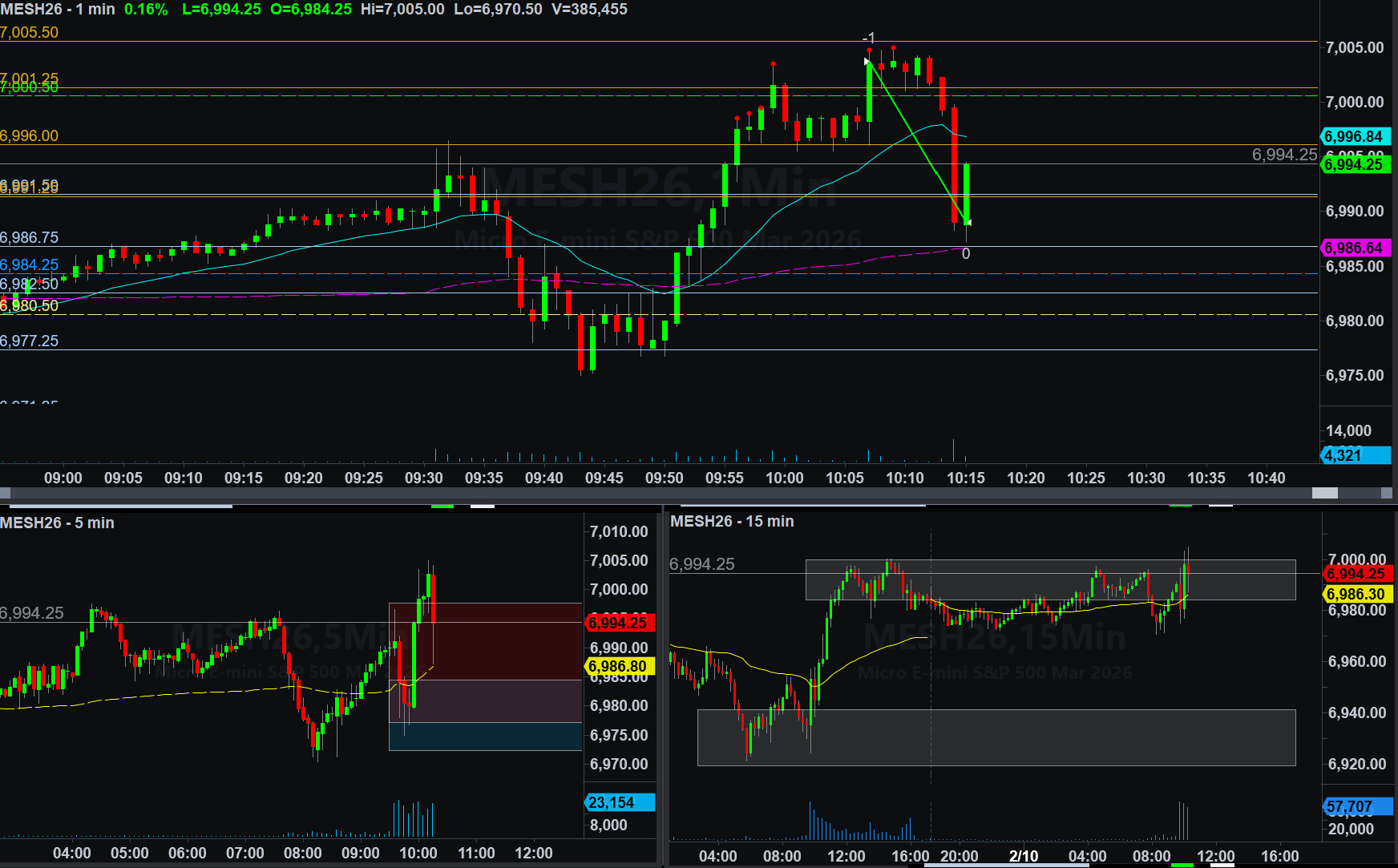Viewport: 1398px width, 868px height.
Task: Select the lower gray rectangle zone on 15 min chart
Action: (x=996, y=737)
